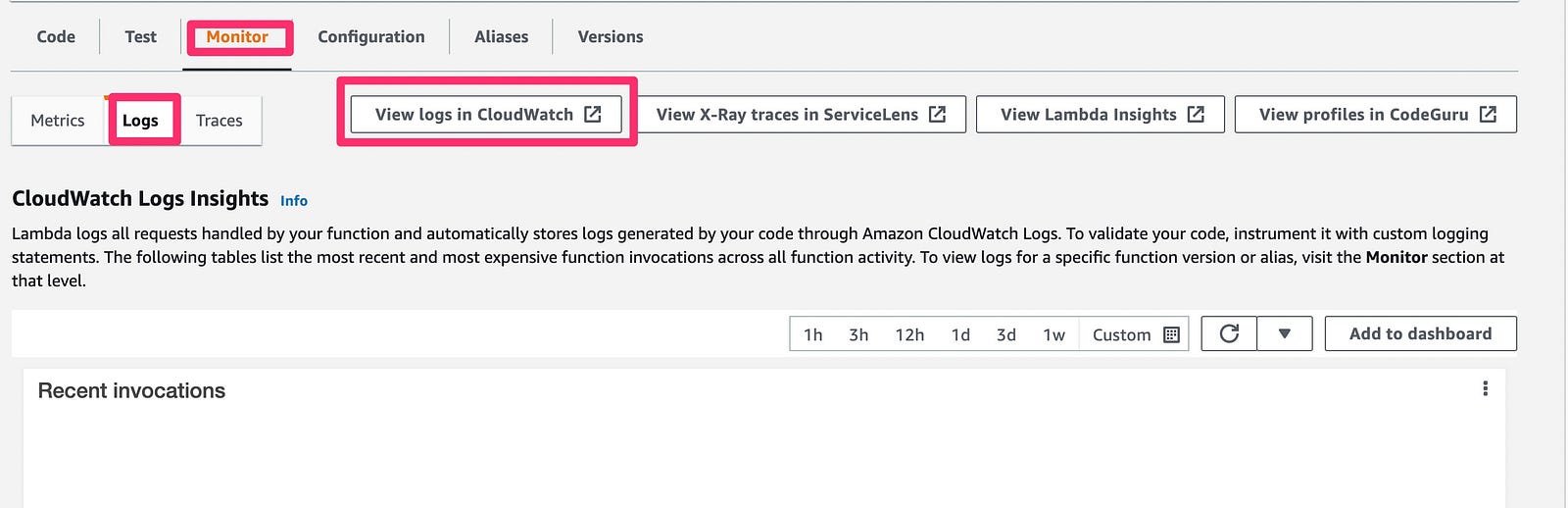Click Info link next to CloudWatch Logs Insights

tap(294, 200)
